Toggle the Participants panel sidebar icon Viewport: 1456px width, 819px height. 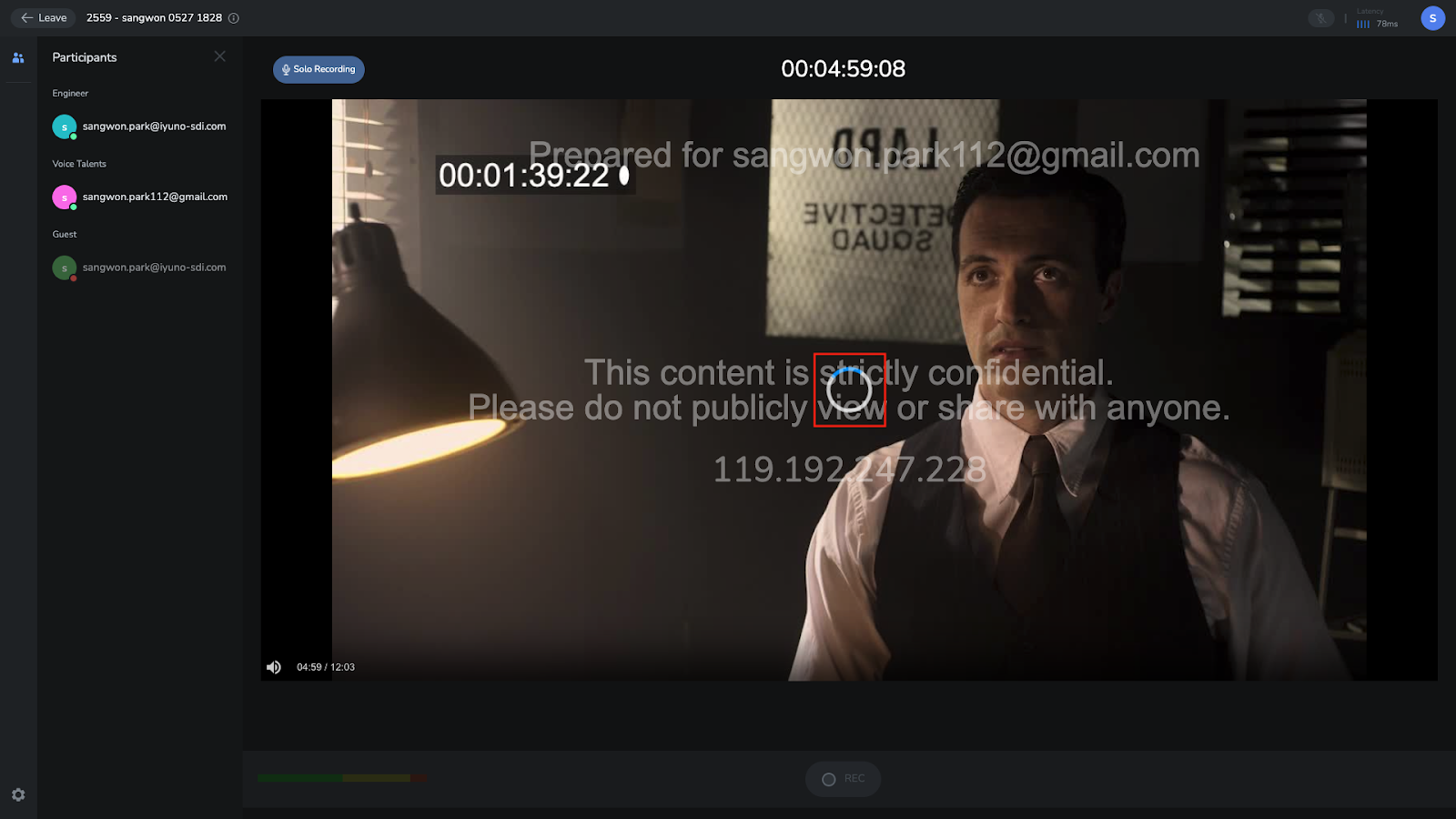coord(18,57)
